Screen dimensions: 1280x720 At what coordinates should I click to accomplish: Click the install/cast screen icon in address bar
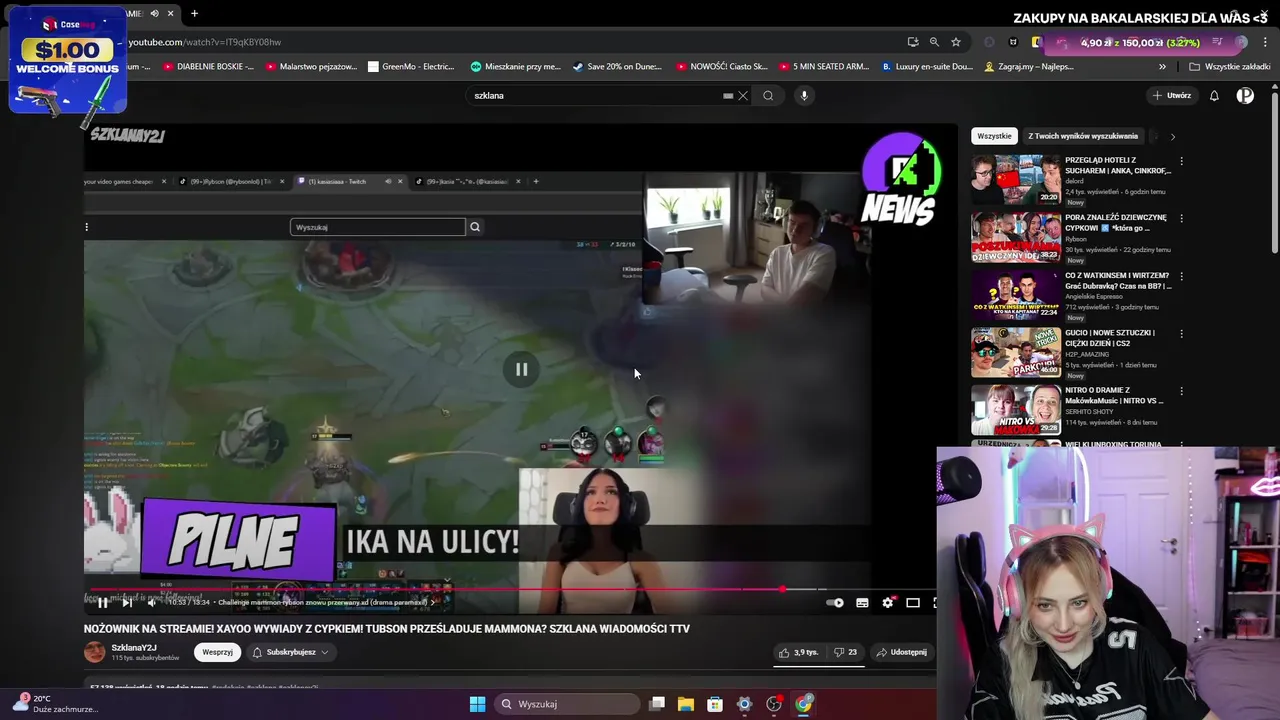click(913, 42)
